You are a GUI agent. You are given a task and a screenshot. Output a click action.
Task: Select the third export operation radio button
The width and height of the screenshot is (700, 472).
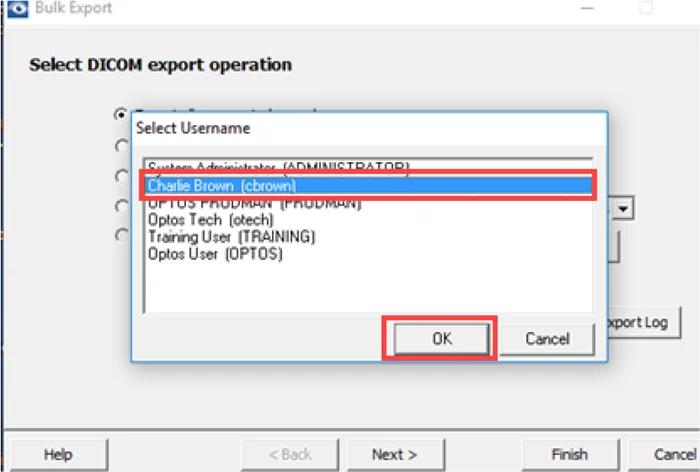[x=122, y=176]
